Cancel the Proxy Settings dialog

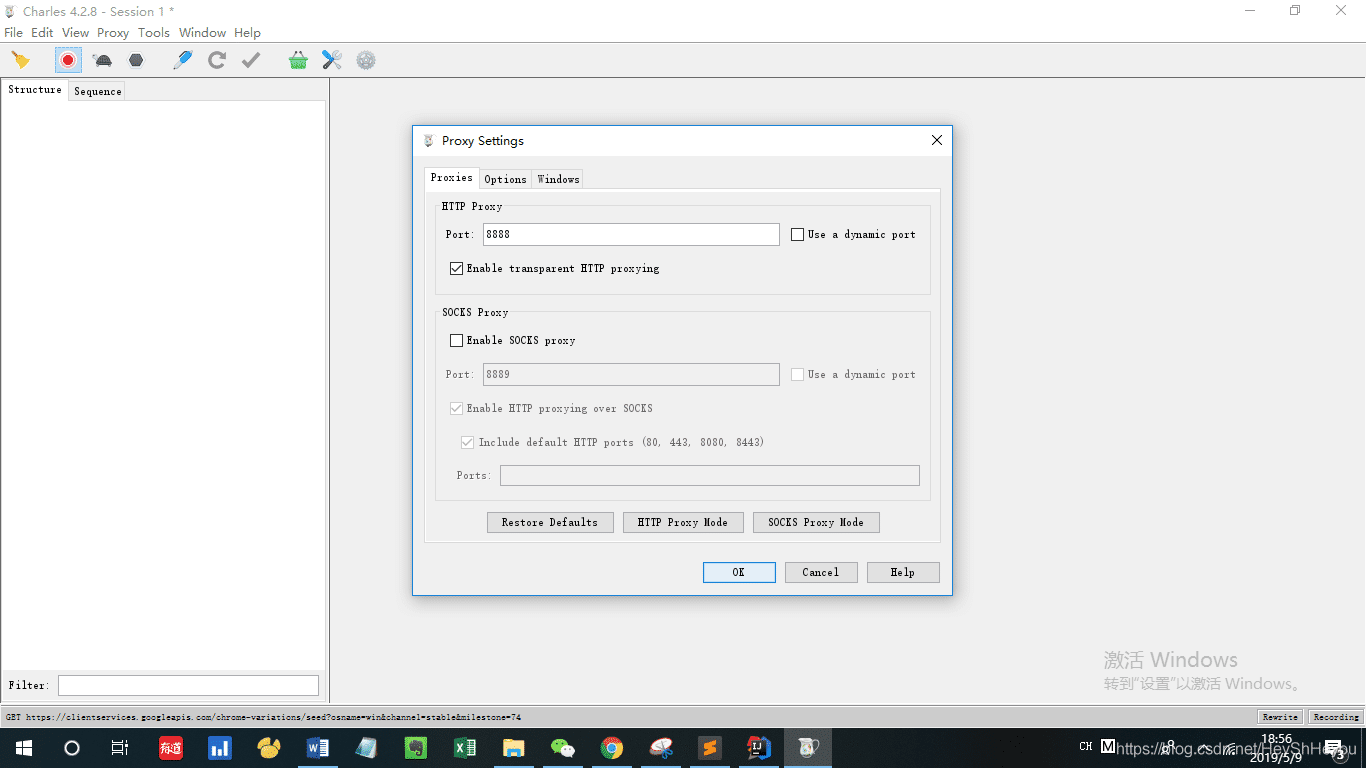[820, 572]
